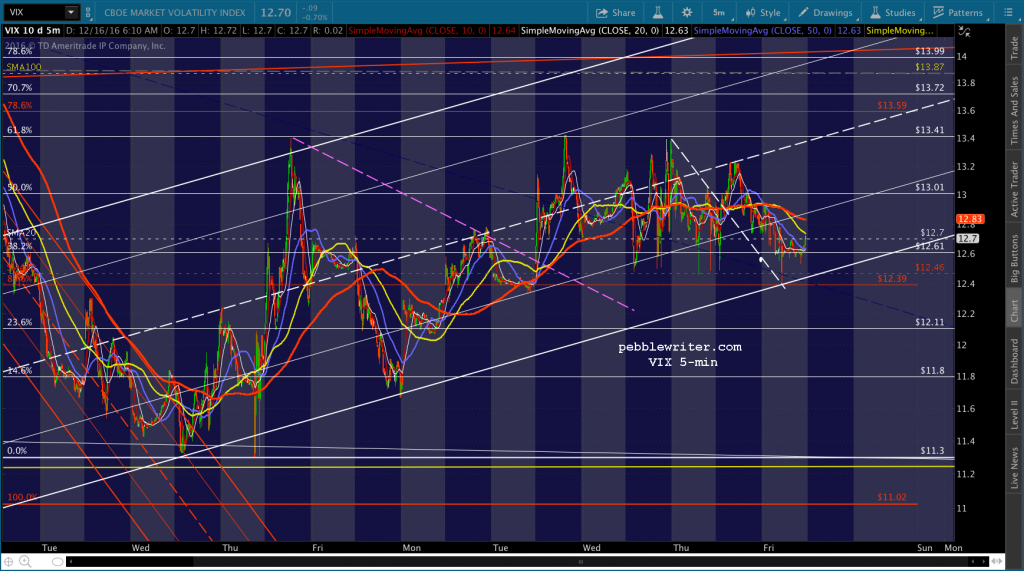Click the crosshair pan icon at bottom left
This screenshot has width=1024, height=571.
click(8, 561)
